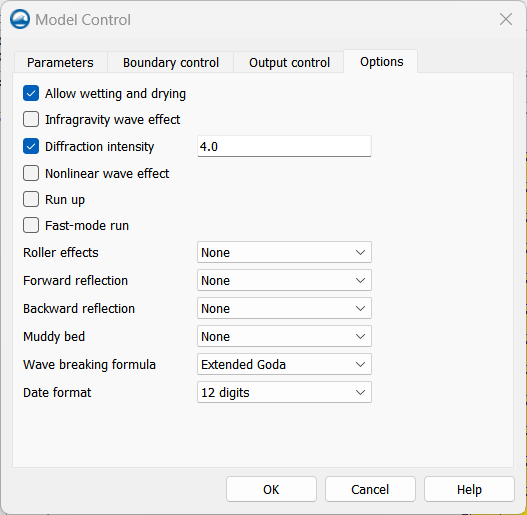Open the Roller effects dropdown
The image size is (527, 515).
pyautogui.click(x=284, y=252)
